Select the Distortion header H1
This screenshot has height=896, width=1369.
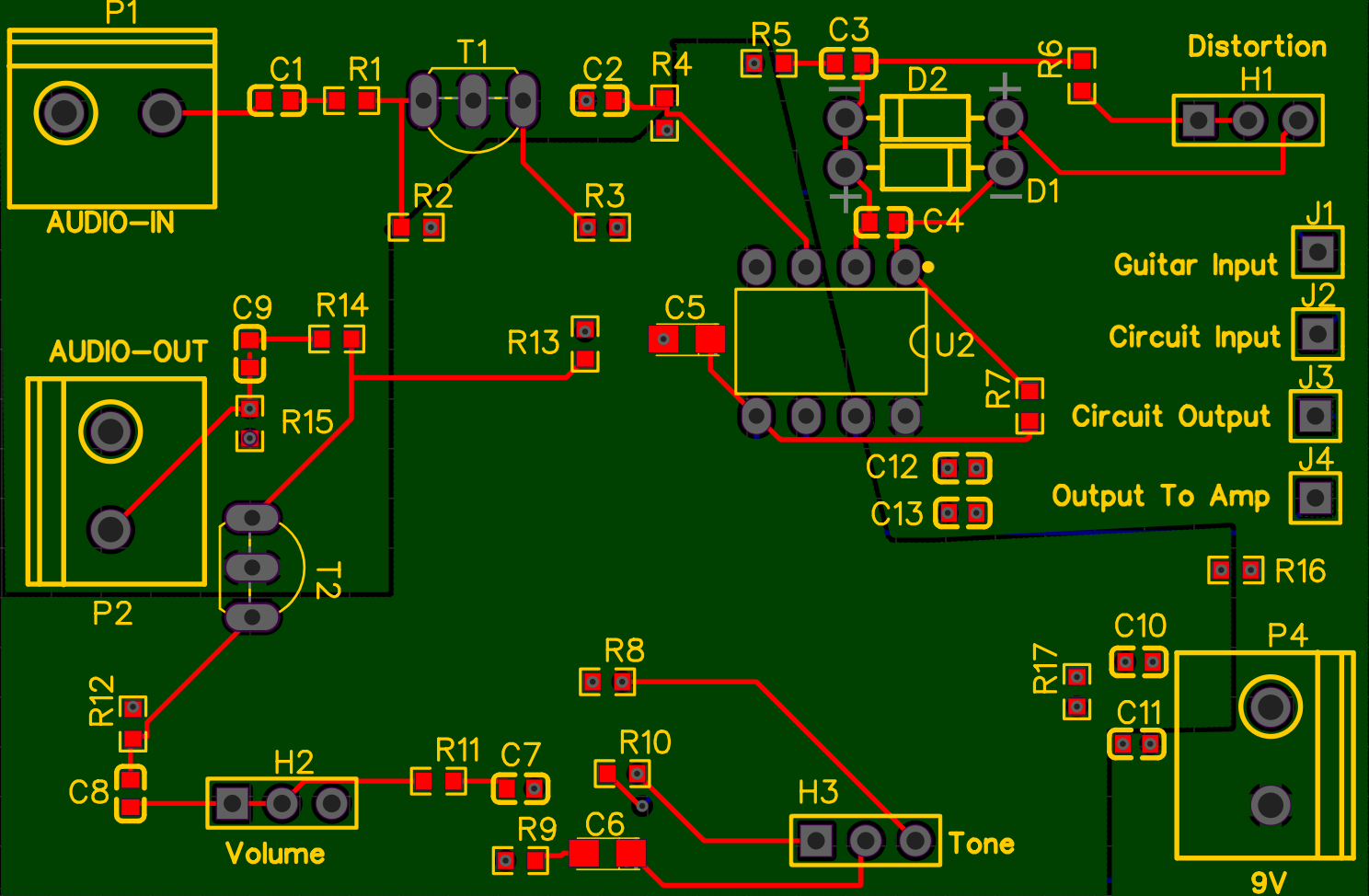click(x=1248, y=120)
